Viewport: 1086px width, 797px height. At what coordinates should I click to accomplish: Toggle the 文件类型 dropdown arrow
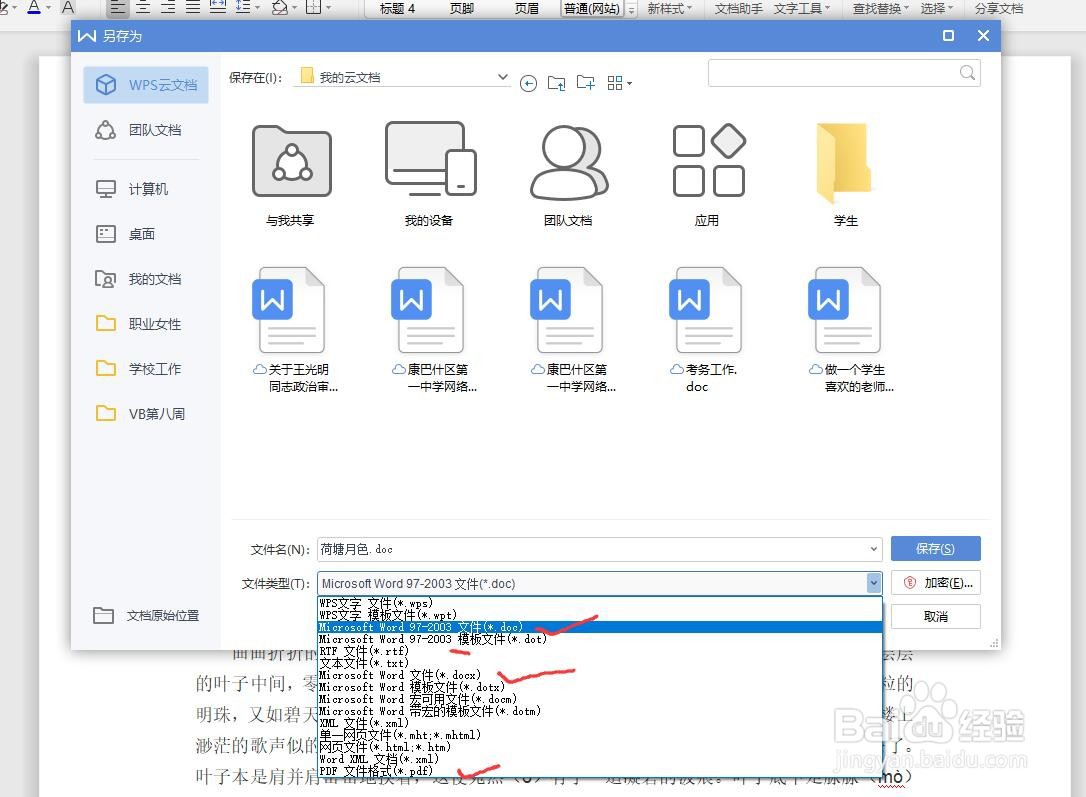[x=873, y=584]
